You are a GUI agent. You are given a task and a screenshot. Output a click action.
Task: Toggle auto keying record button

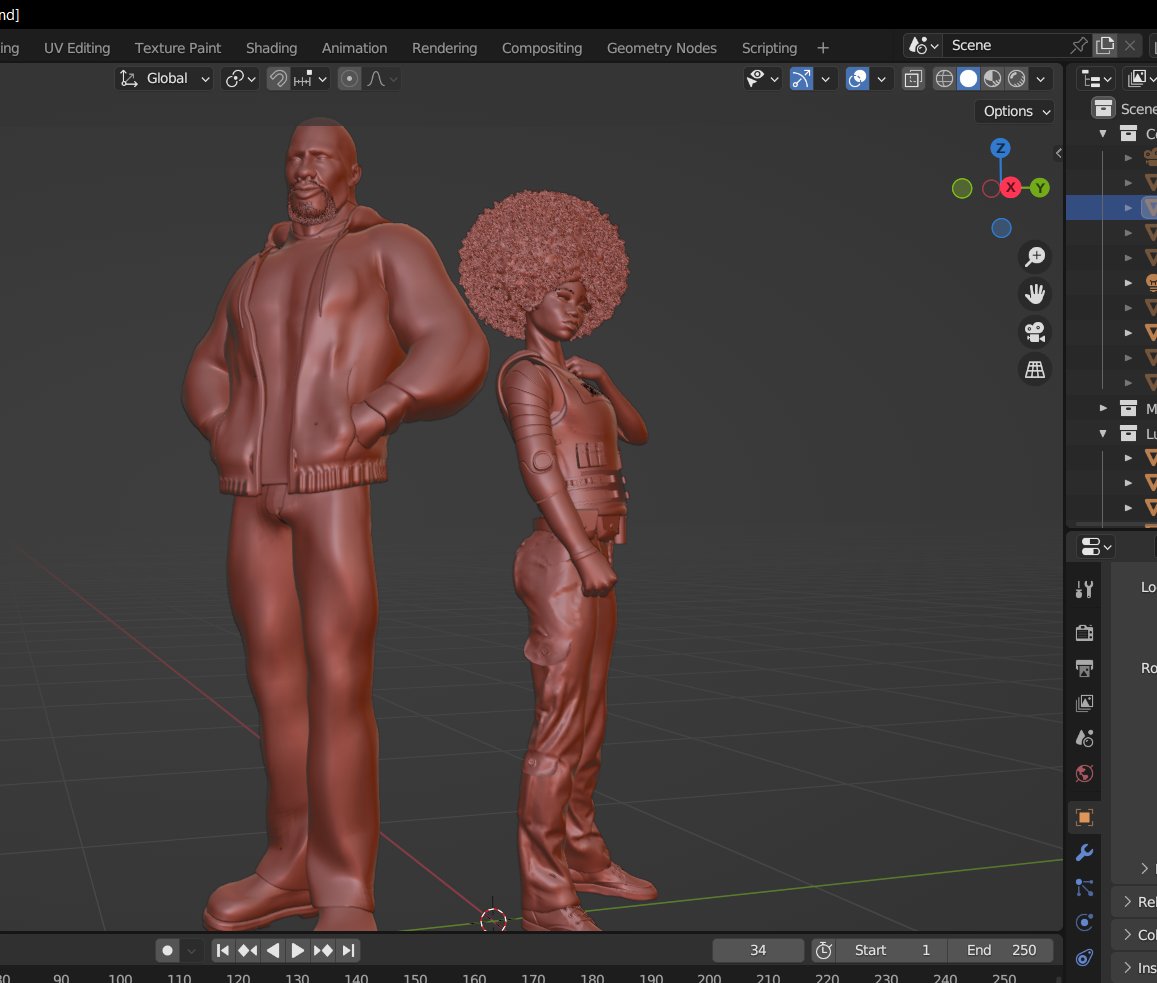point(167,951)
